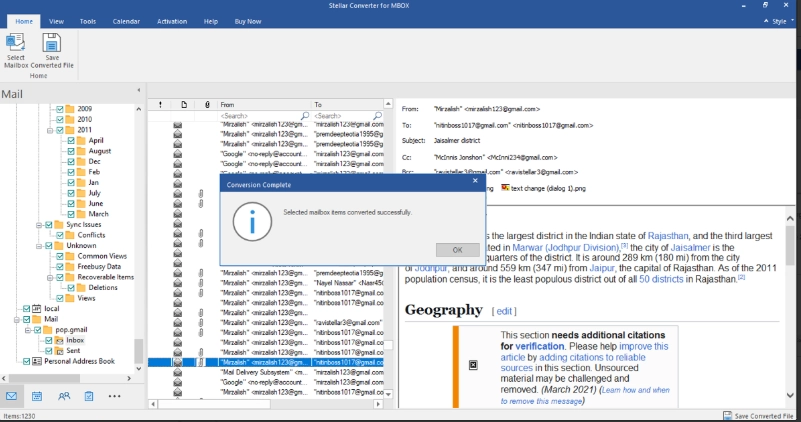Viewport: 801px width, 422px height.
Task: Click the item type column header icon
Action: point(184,104)
